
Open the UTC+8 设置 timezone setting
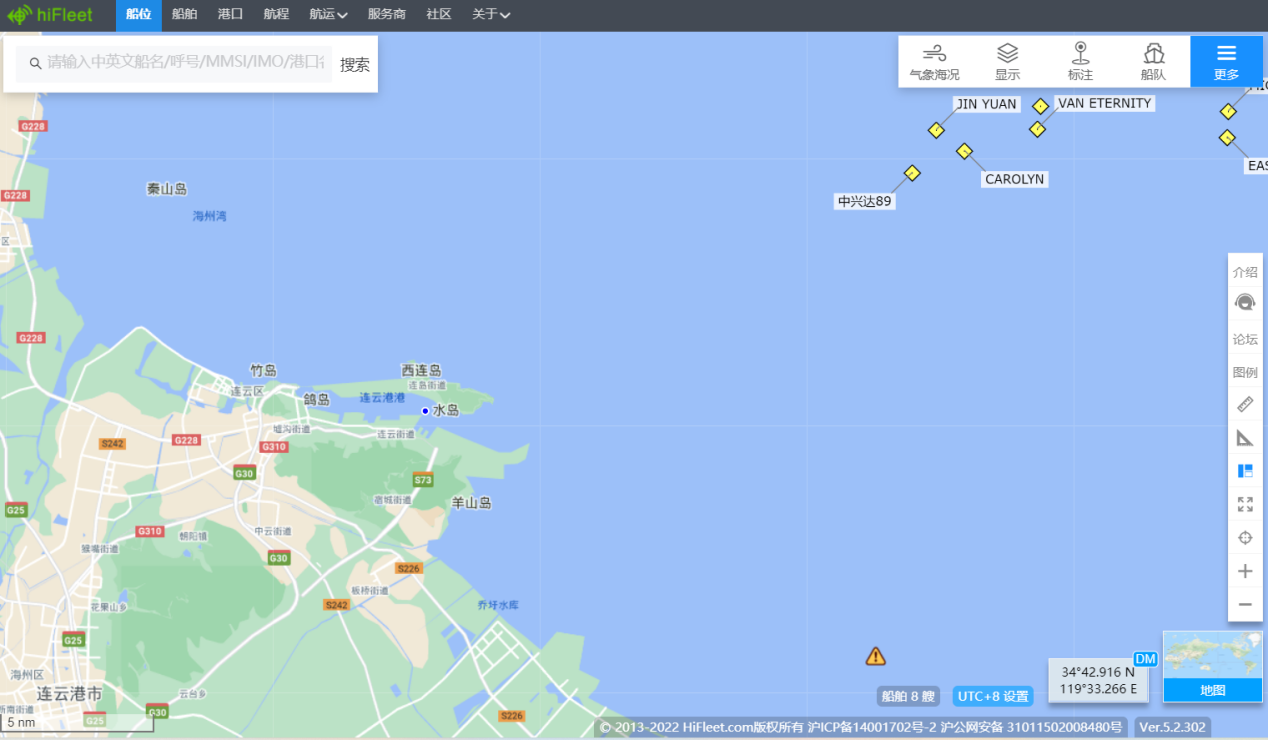[x=993, y=696]
